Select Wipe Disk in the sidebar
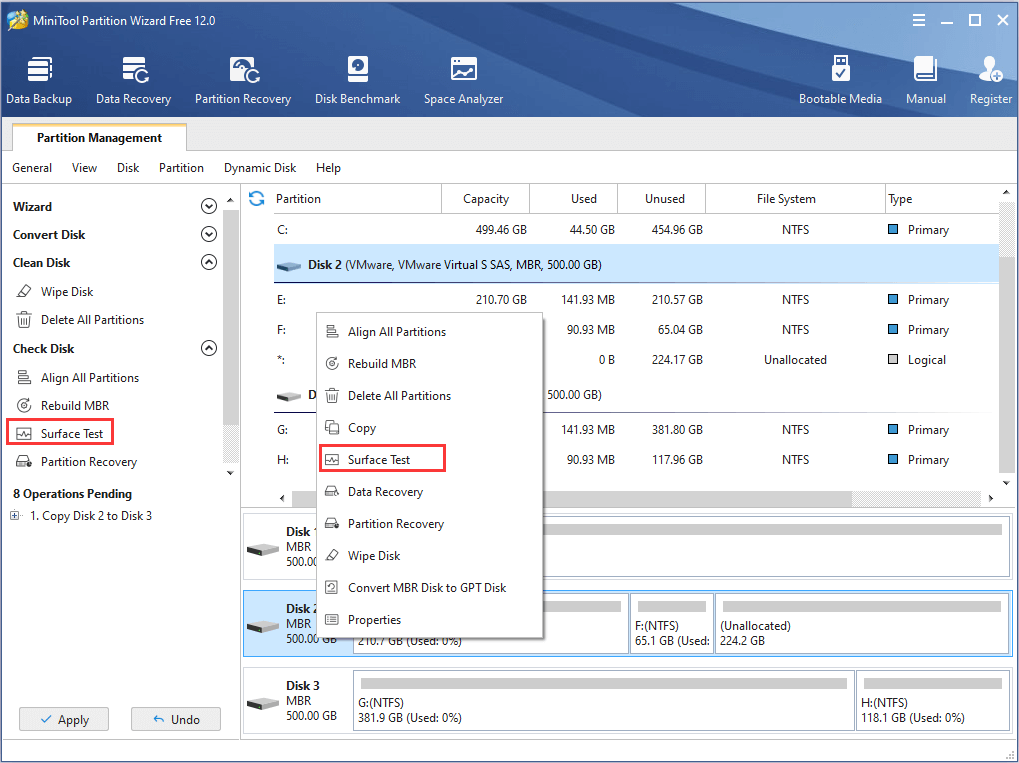The image size is (1019, 763). coord(55,291)
